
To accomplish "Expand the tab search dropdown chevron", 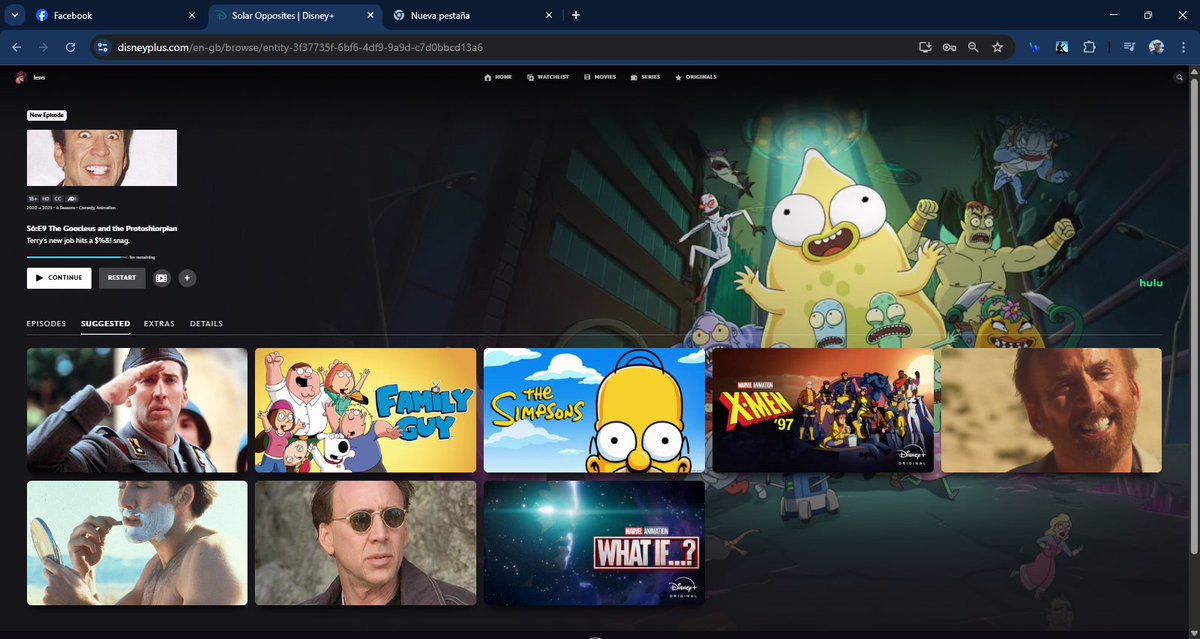I will click(x=14, y=15).
